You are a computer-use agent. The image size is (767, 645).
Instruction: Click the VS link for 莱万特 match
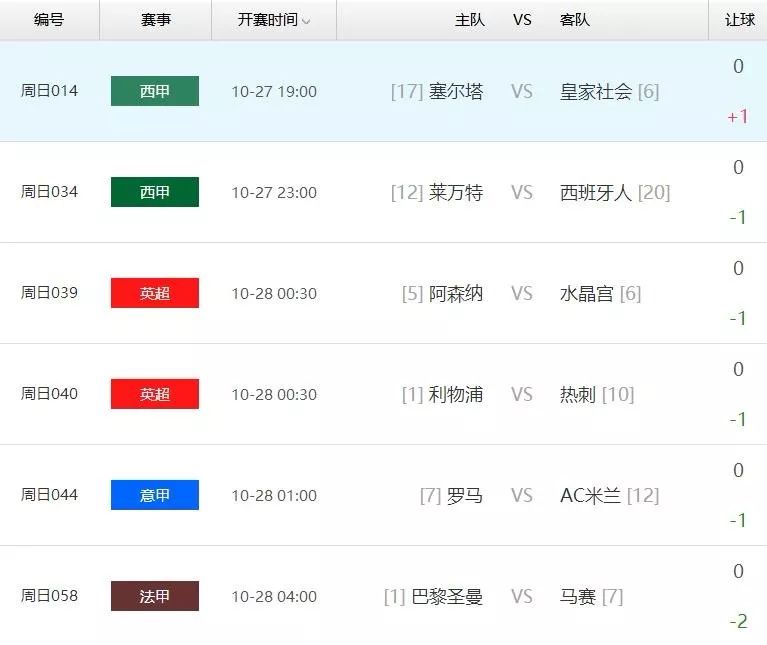[522, 193]
